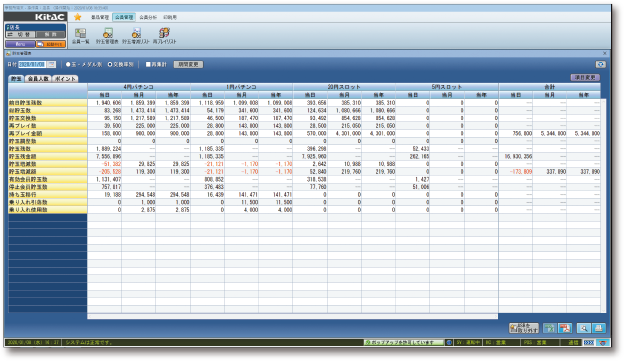Image resolution: width=624 pixels, height=361 pixels.
Task: Click the 切替 button in the left panel
Action: click(x=20, y=35)
